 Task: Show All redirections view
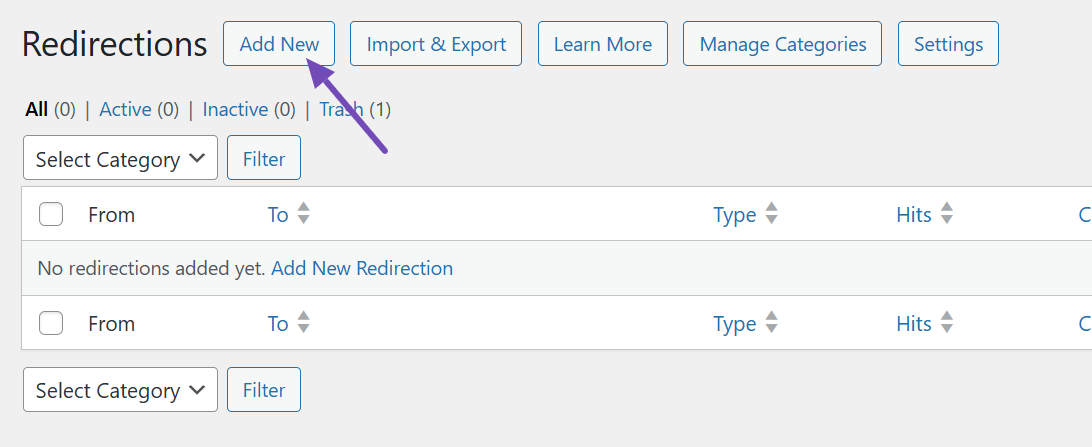[37, 110]
